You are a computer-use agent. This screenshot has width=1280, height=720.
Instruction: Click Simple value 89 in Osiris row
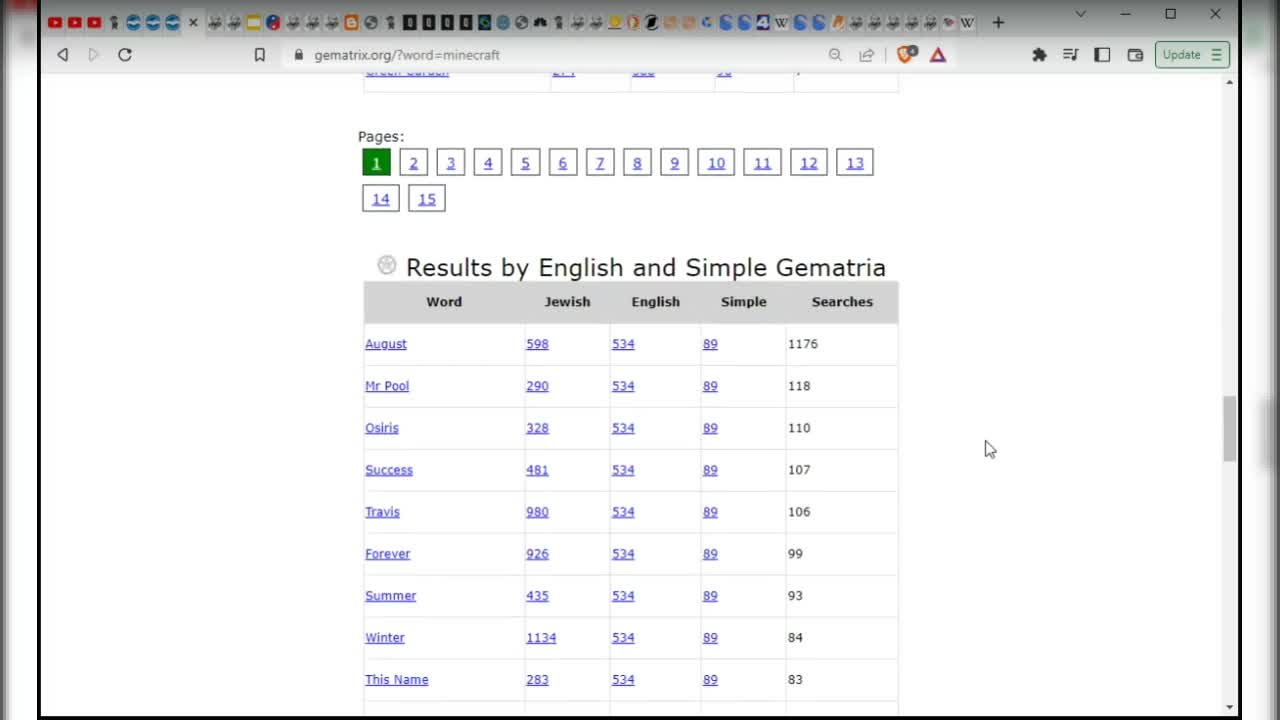pos(710,428)
